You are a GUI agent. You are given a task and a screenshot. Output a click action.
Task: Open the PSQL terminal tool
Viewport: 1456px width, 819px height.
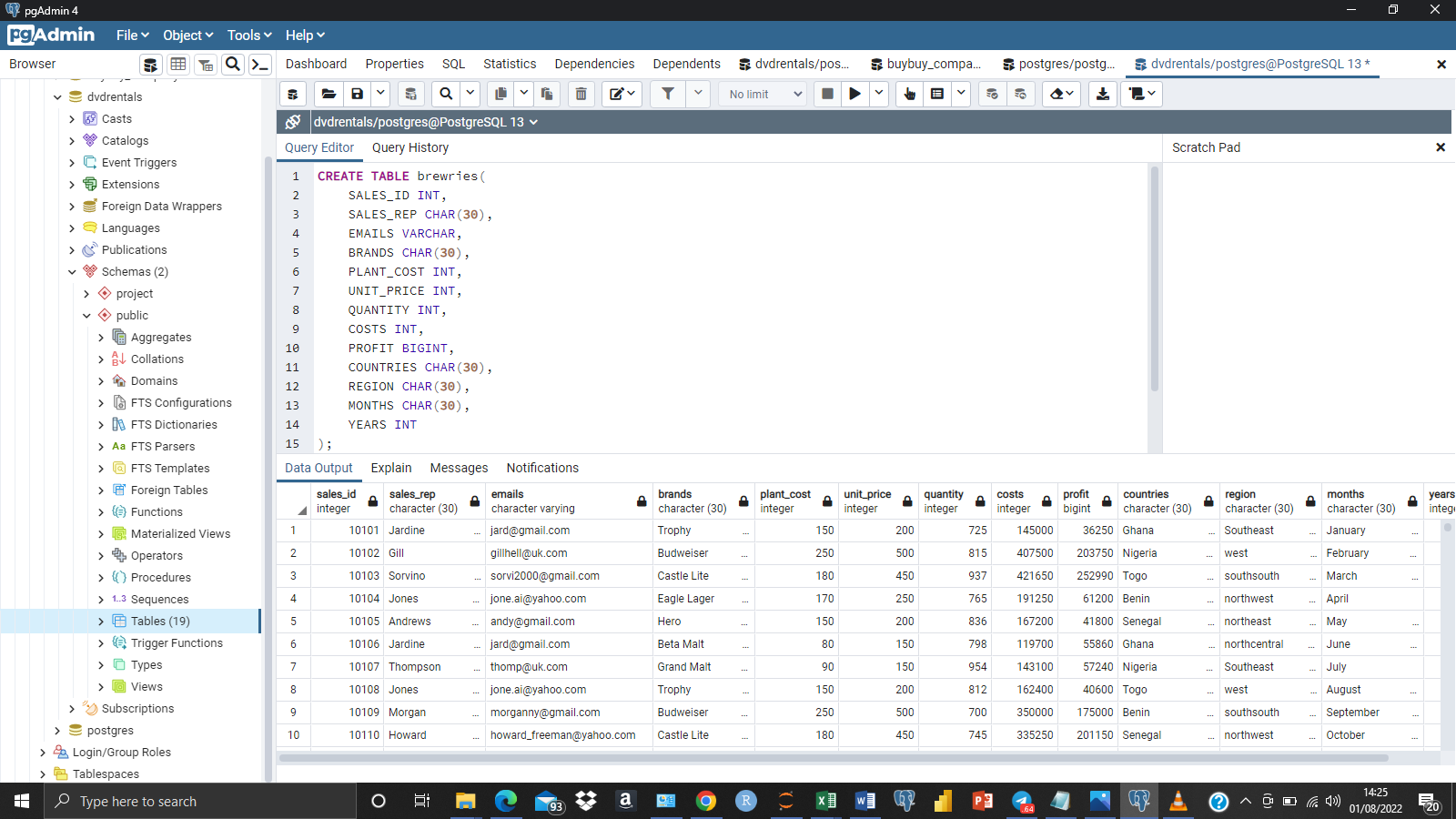pyautogui.click(x=259, y=64)
